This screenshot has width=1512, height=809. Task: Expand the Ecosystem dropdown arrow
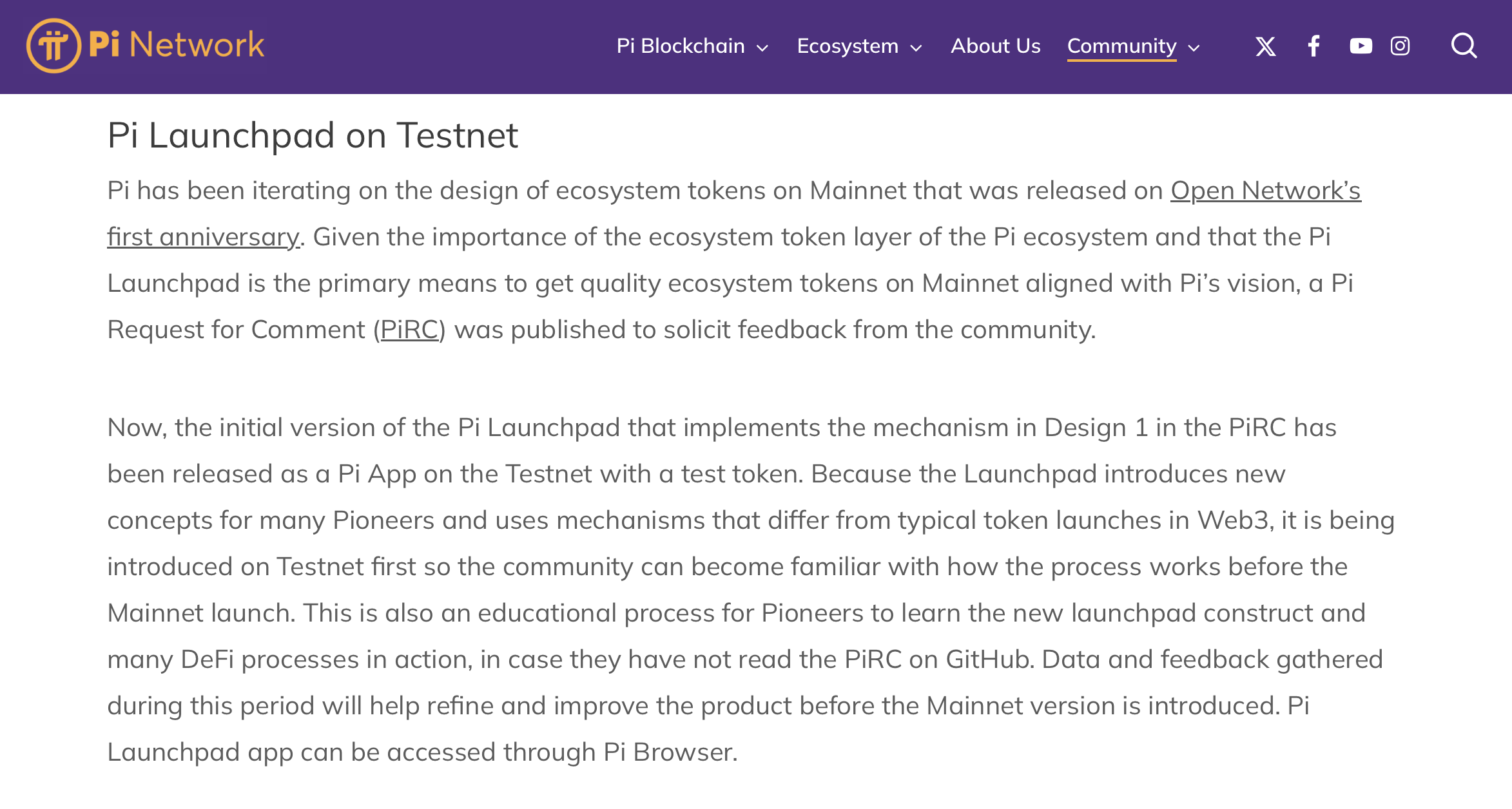[x=916, y=48]
